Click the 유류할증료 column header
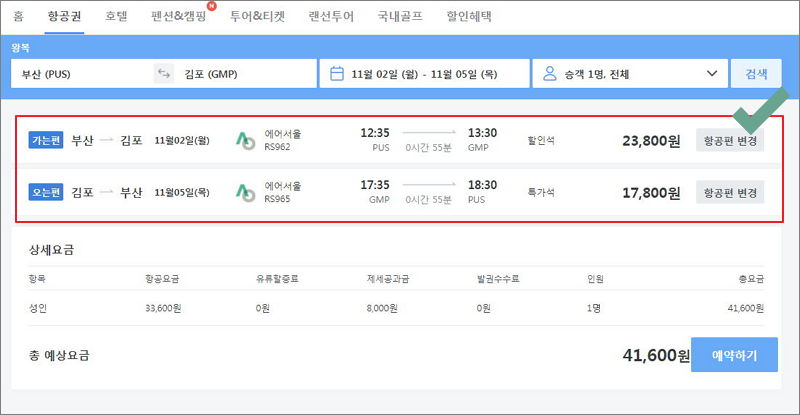The width and height of the screenshot is (800, 415). click(277, 279)
